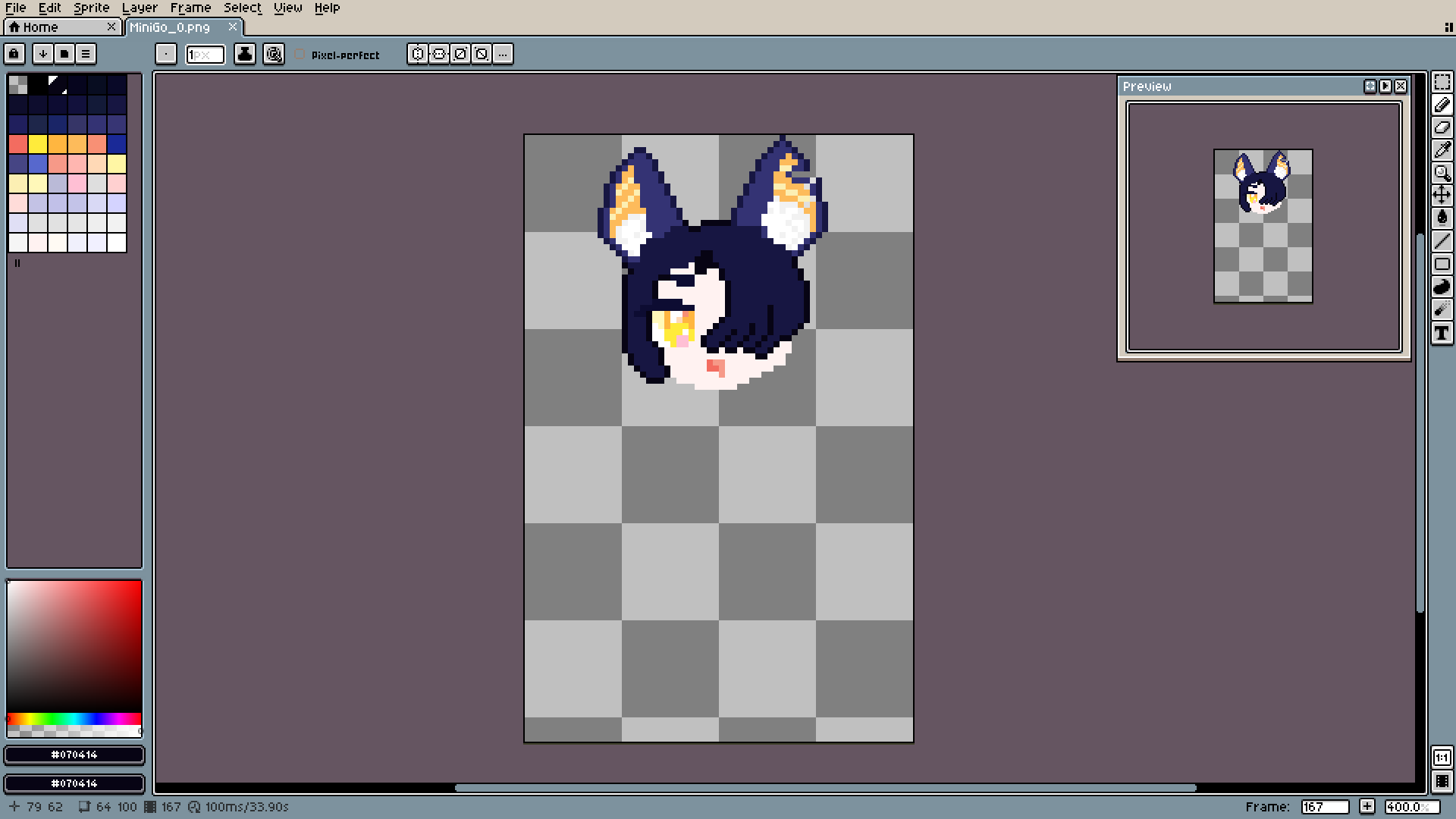Image resolution: width=1456 pixels, height=819 pixels.
Task: Open the palette options menu
Action: [86, 54]
